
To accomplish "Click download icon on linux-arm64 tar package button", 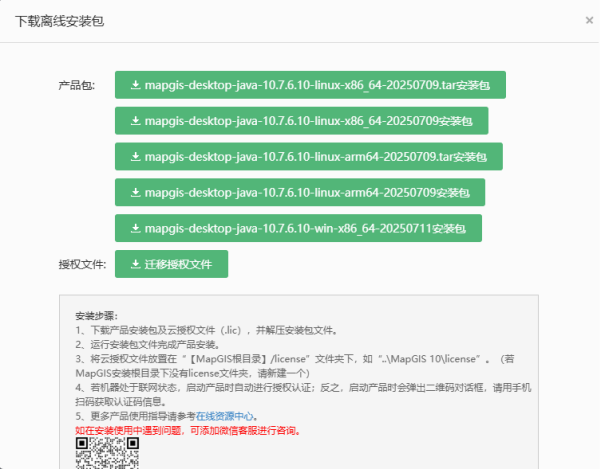I will click(135, 157).
